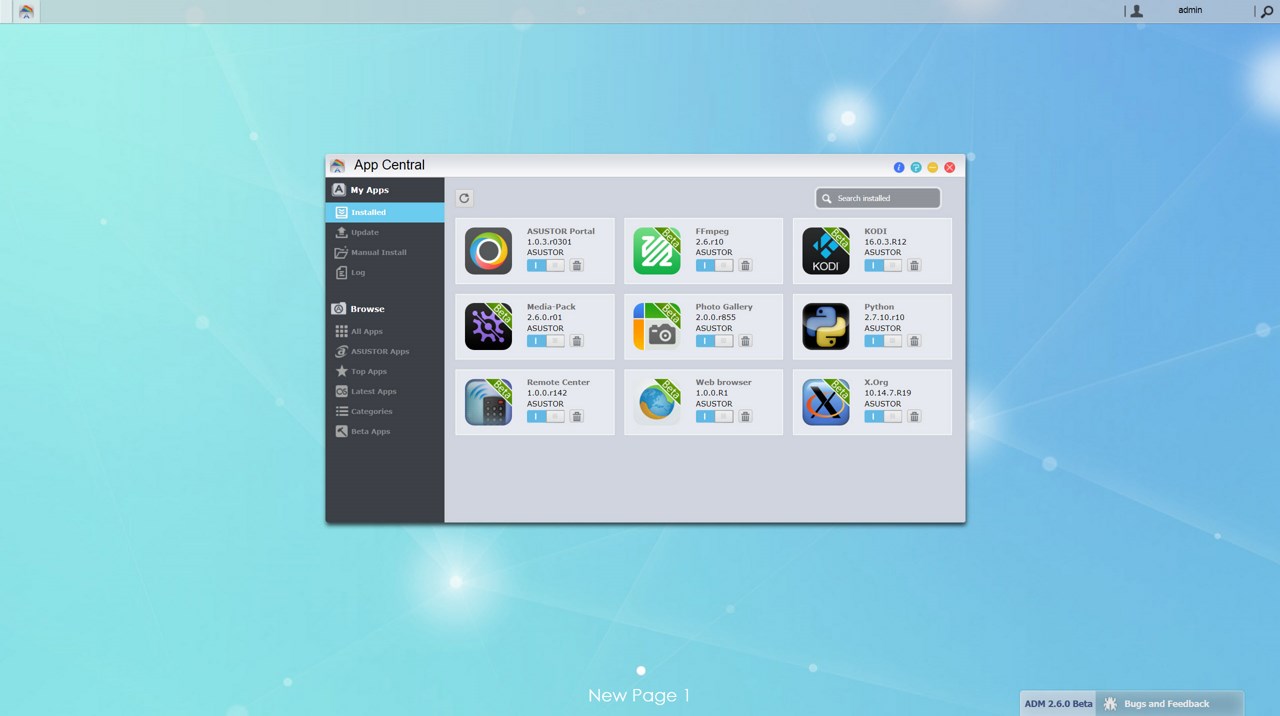Click the teal help icon in App Central title bar

(x=916, y=167)
